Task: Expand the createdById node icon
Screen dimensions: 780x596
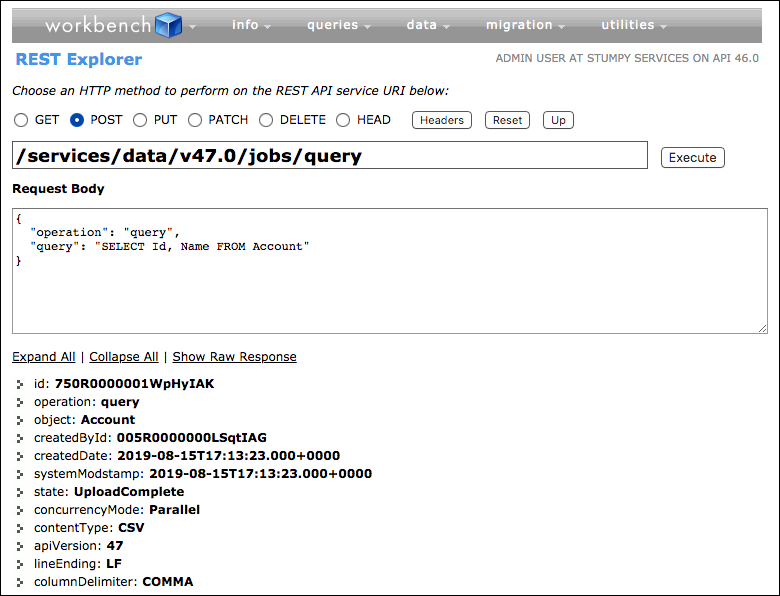Action: [x=20, y=438]
